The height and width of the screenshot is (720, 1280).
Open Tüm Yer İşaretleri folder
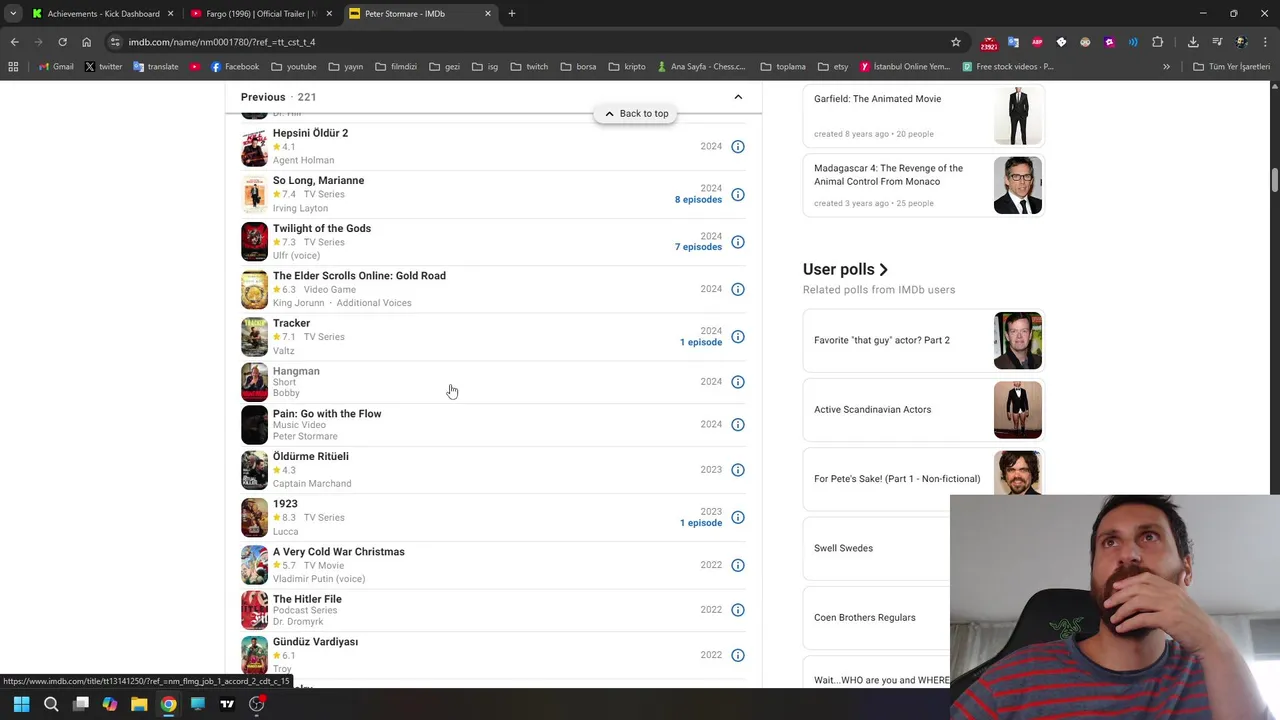click(1231, 67)
